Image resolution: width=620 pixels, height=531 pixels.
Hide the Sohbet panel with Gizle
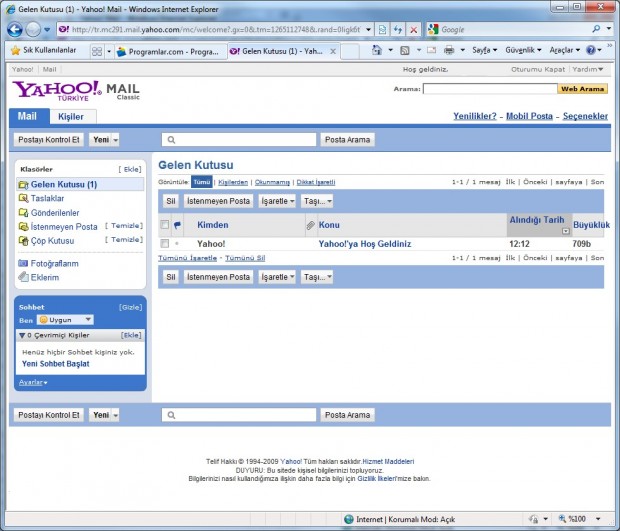[130, 307]
